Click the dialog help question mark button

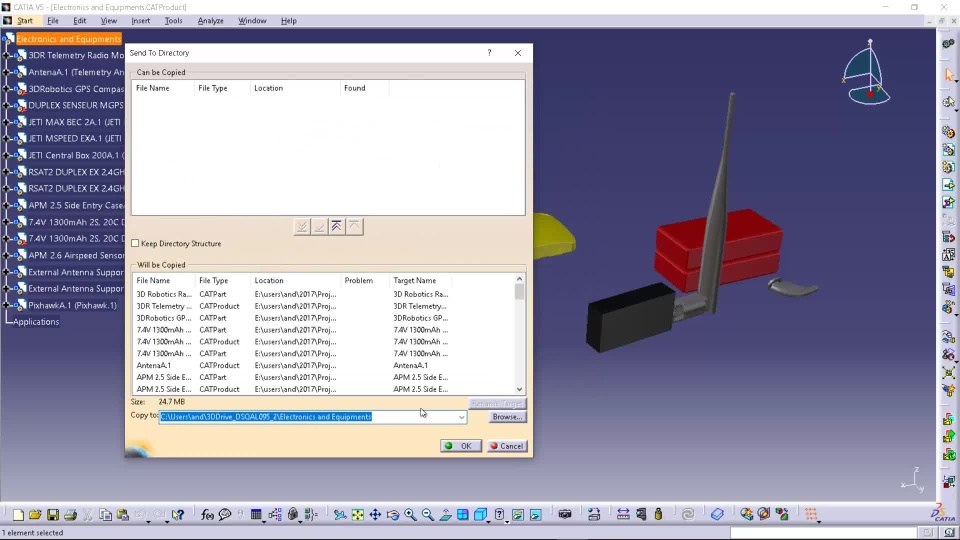[x=489, y=53]
